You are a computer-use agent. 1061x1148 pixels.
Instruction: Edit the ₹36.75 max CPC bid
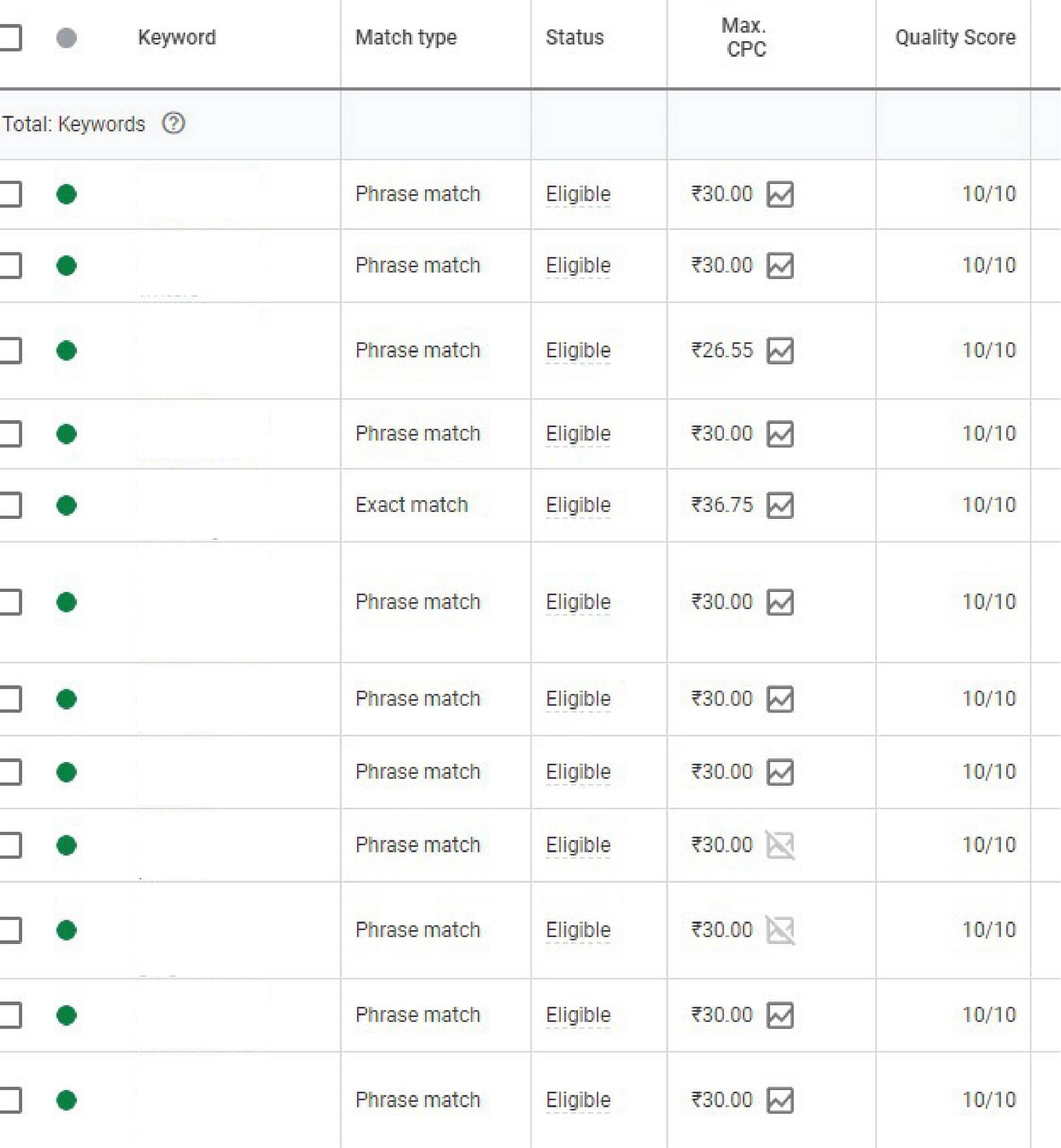(721, 505)
